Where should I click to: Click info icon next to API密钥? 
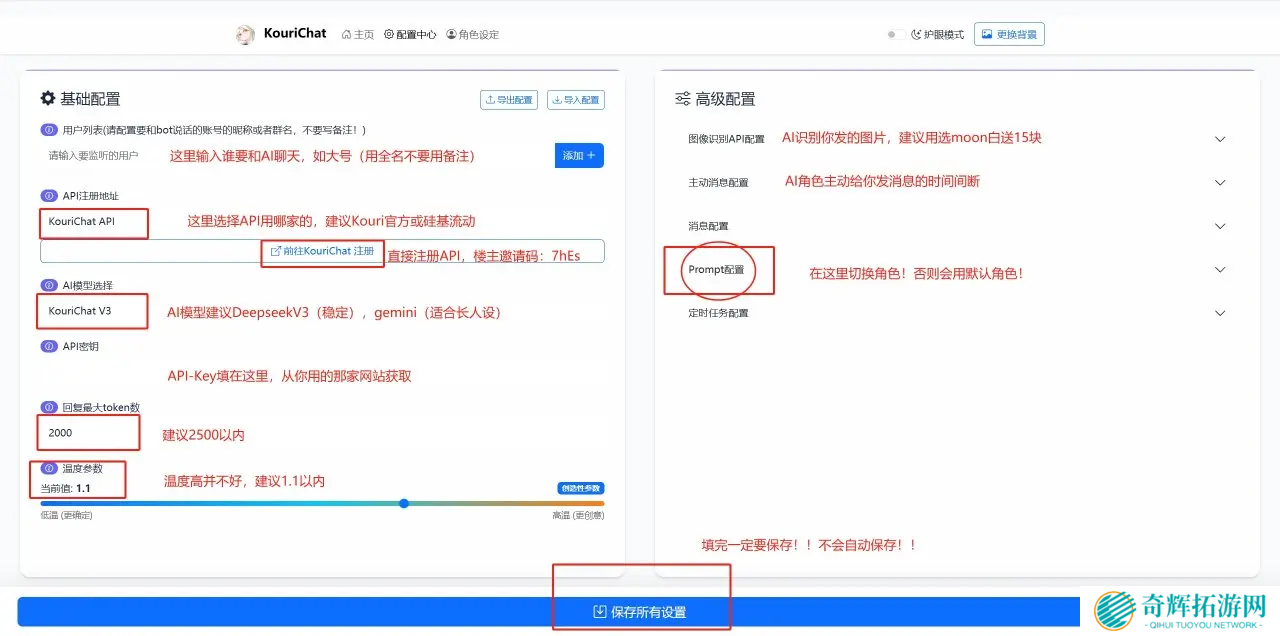coord(49,346)
